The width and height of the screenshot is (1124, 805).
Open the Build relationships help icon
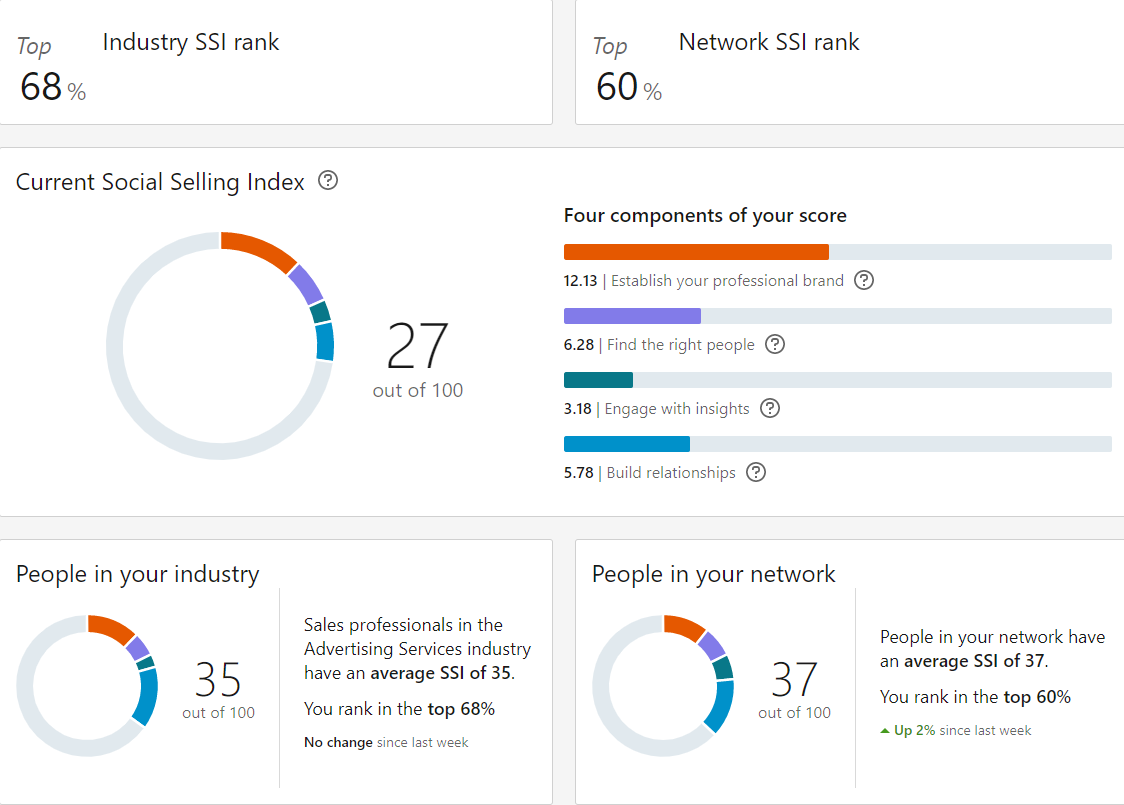pos(755,472)
